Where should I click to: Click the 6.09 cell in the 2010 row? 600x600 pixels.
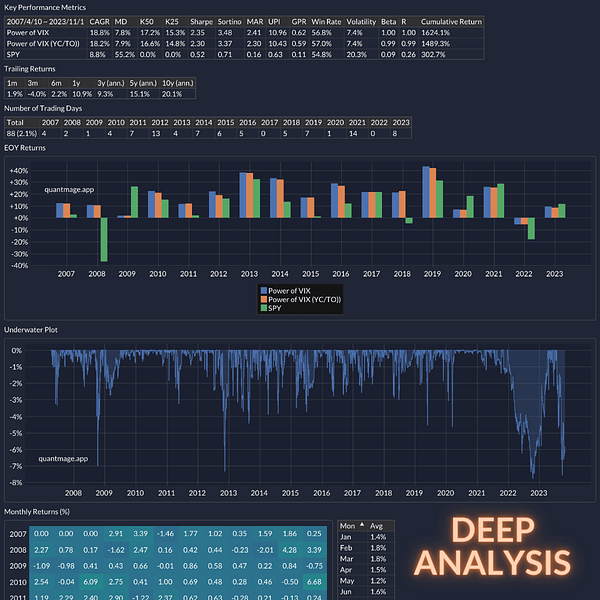(91, 582)
